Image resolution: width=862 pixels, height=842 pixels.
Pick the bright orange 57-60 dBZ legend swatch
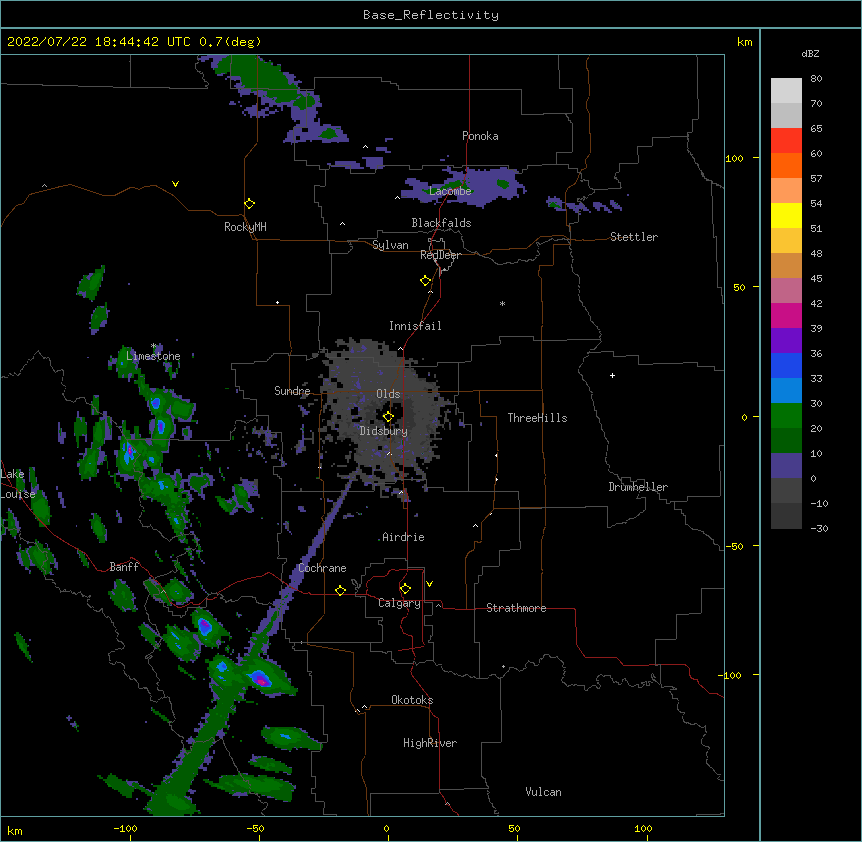[786, 166]
